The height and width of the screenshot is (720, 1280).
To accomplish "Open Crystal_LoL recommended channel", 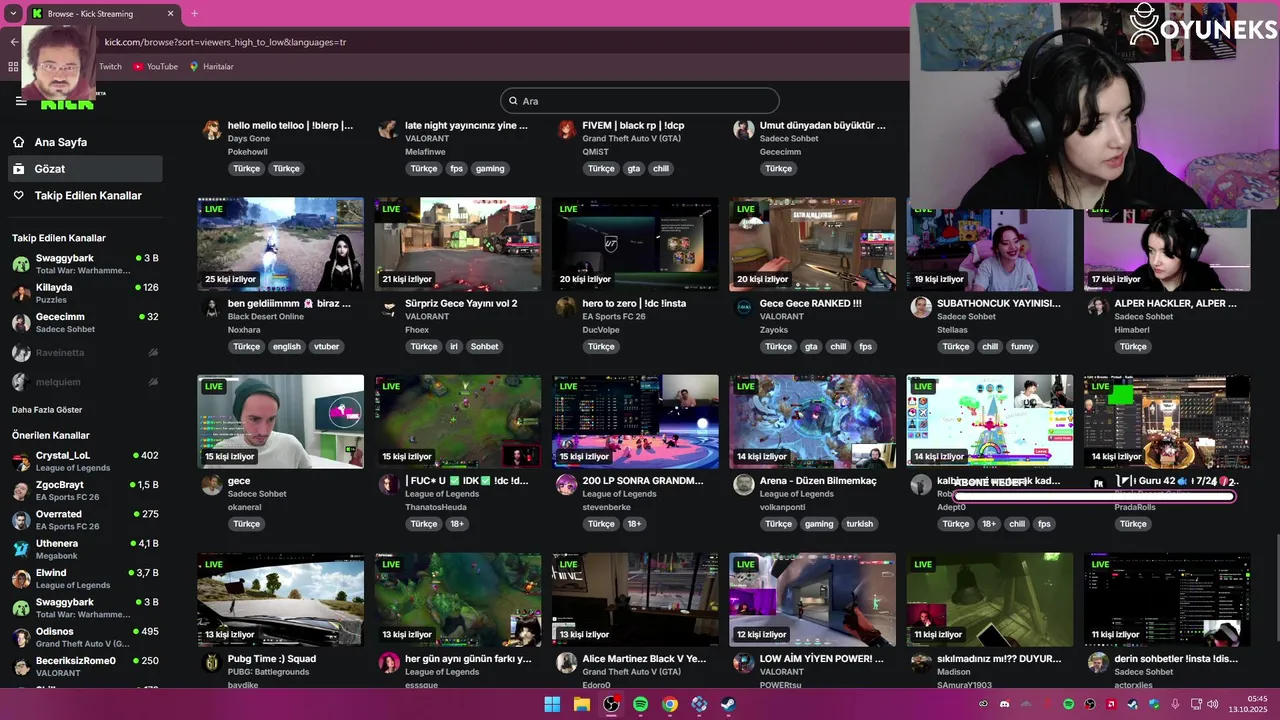I will click(x=84, y=461).
